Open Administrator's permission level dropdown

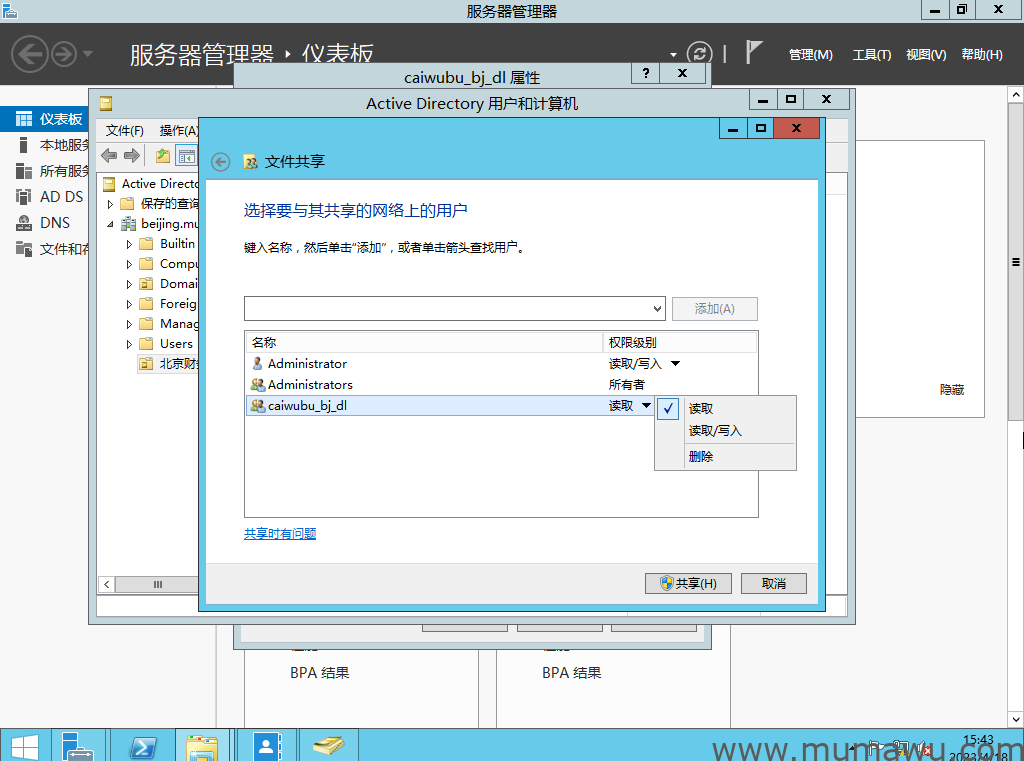[x=675, y=364]
